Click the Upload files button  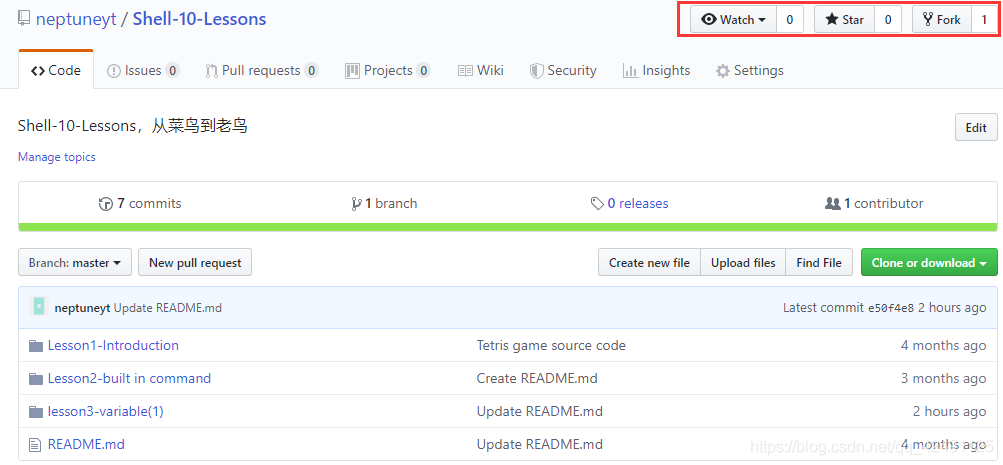click(743, 262)
